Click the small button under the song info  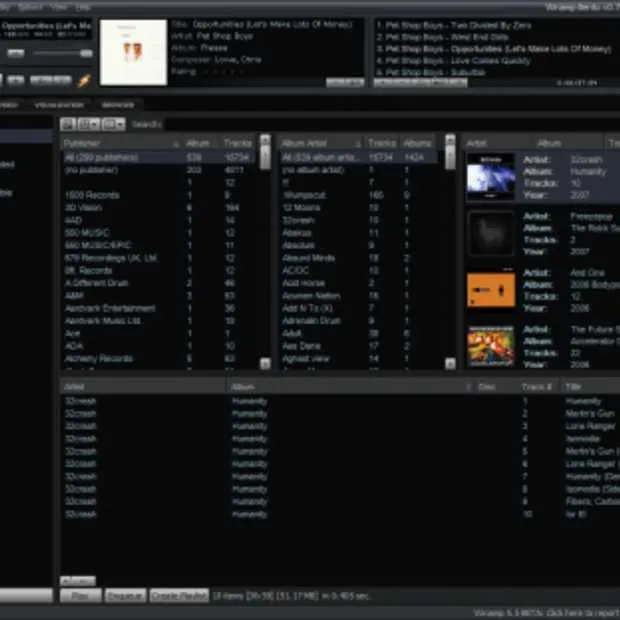coord(345,82)
